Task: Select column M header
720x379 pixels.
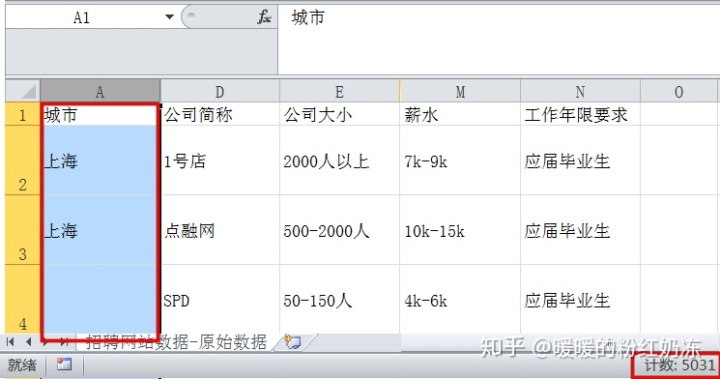Action: pyautogui.click(x=460, y=91)
